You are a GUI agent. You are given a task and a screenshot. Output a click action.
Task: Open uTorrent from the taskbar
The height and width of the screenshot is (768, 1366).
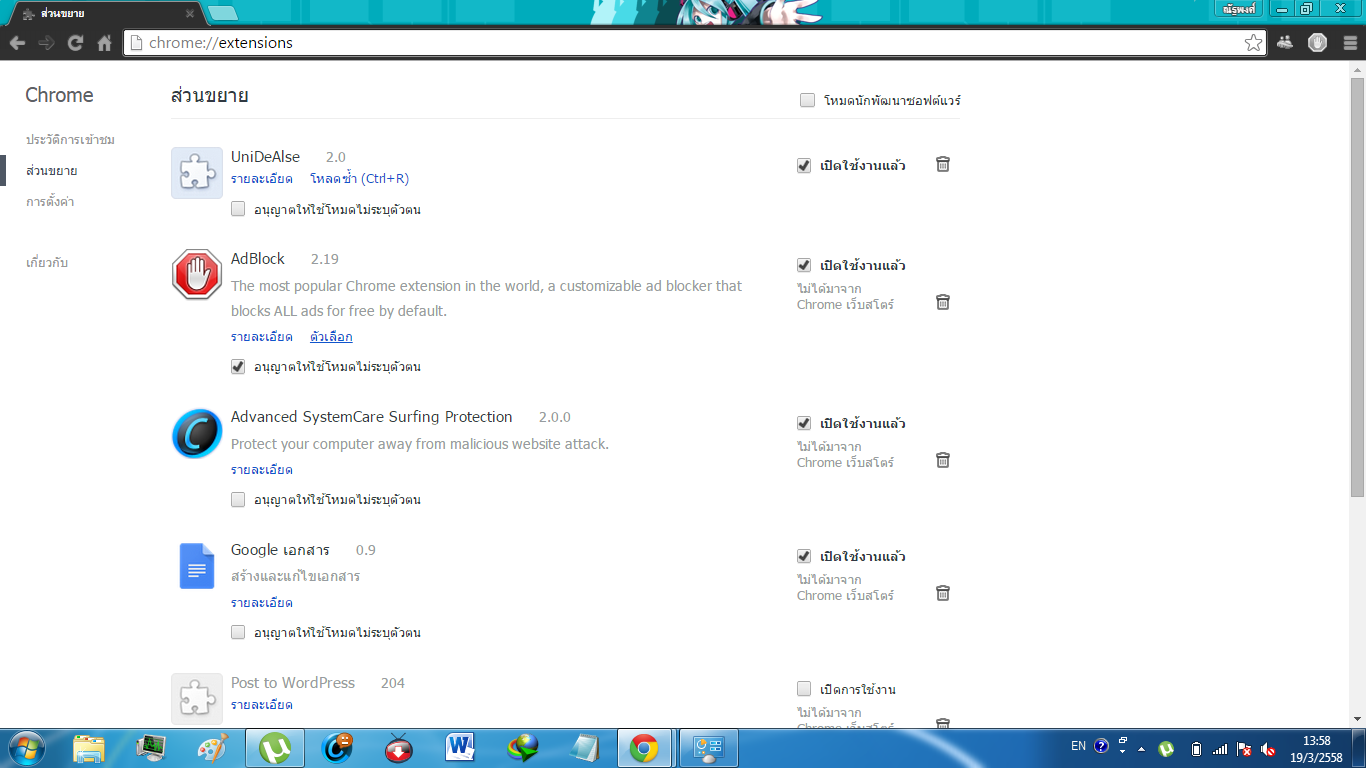coord(275,748)
